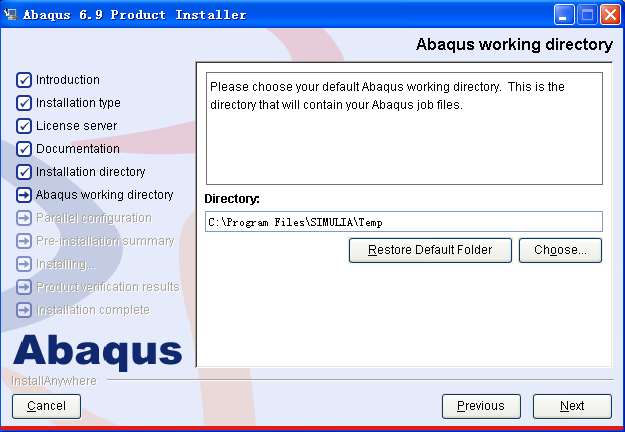Click the Abaqus logo
The width and height of the screenshot is (625, 432).
98,351
